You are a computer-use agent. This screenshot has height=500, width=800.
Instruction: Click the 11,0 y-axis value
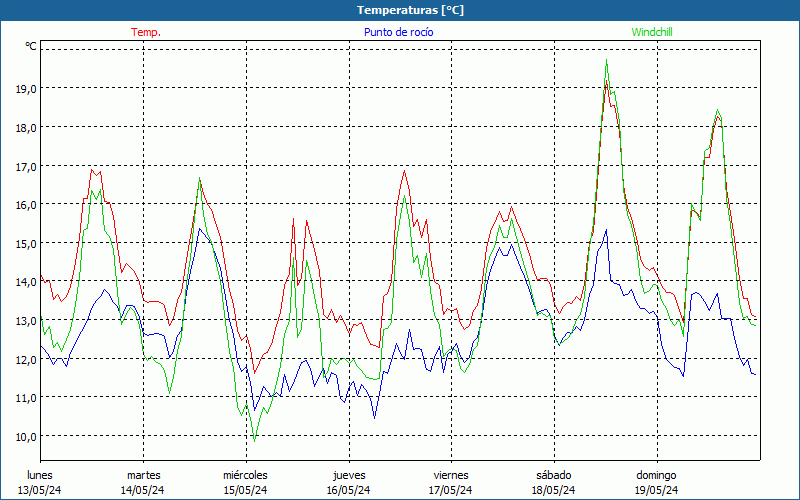point(27,397)
